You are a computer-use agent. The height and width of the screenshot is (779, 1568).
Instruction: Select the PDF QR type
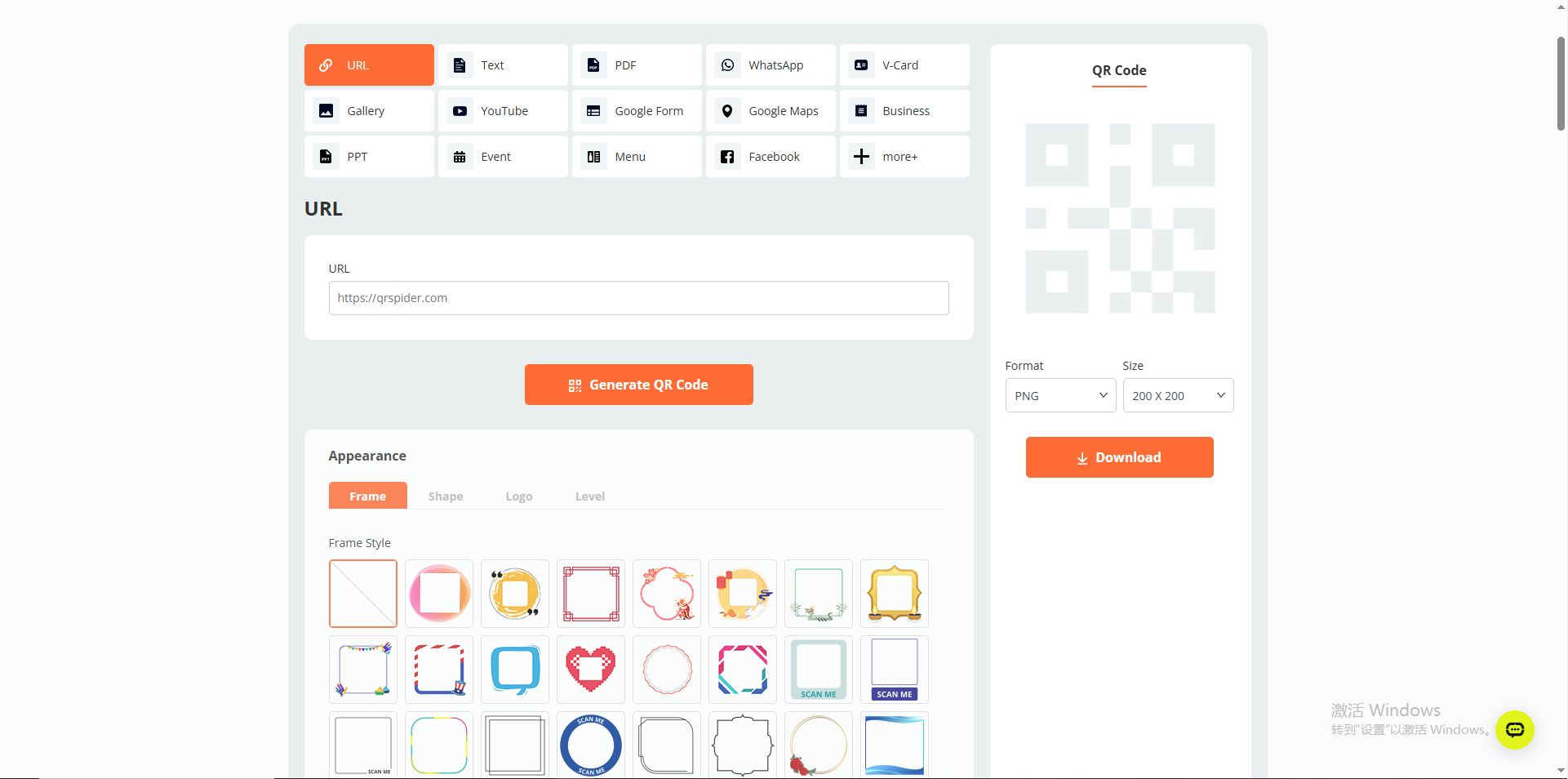pyautogui.click(x=637, y=65)
